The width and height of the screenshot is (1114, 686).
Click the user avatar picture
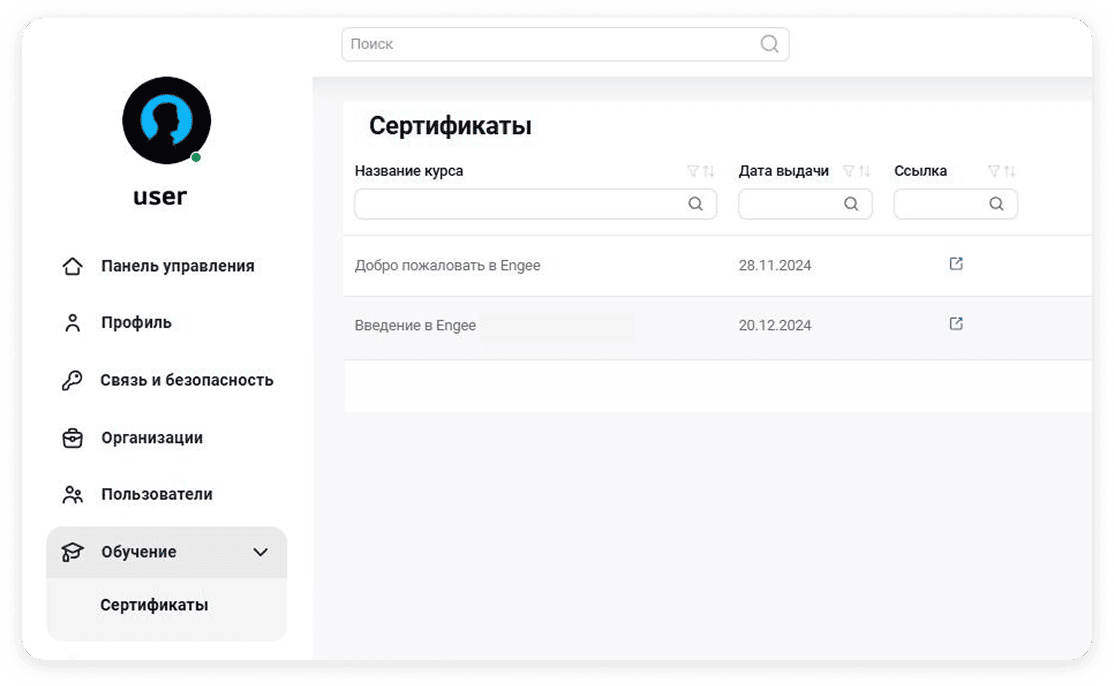click(x=166, y=121)
